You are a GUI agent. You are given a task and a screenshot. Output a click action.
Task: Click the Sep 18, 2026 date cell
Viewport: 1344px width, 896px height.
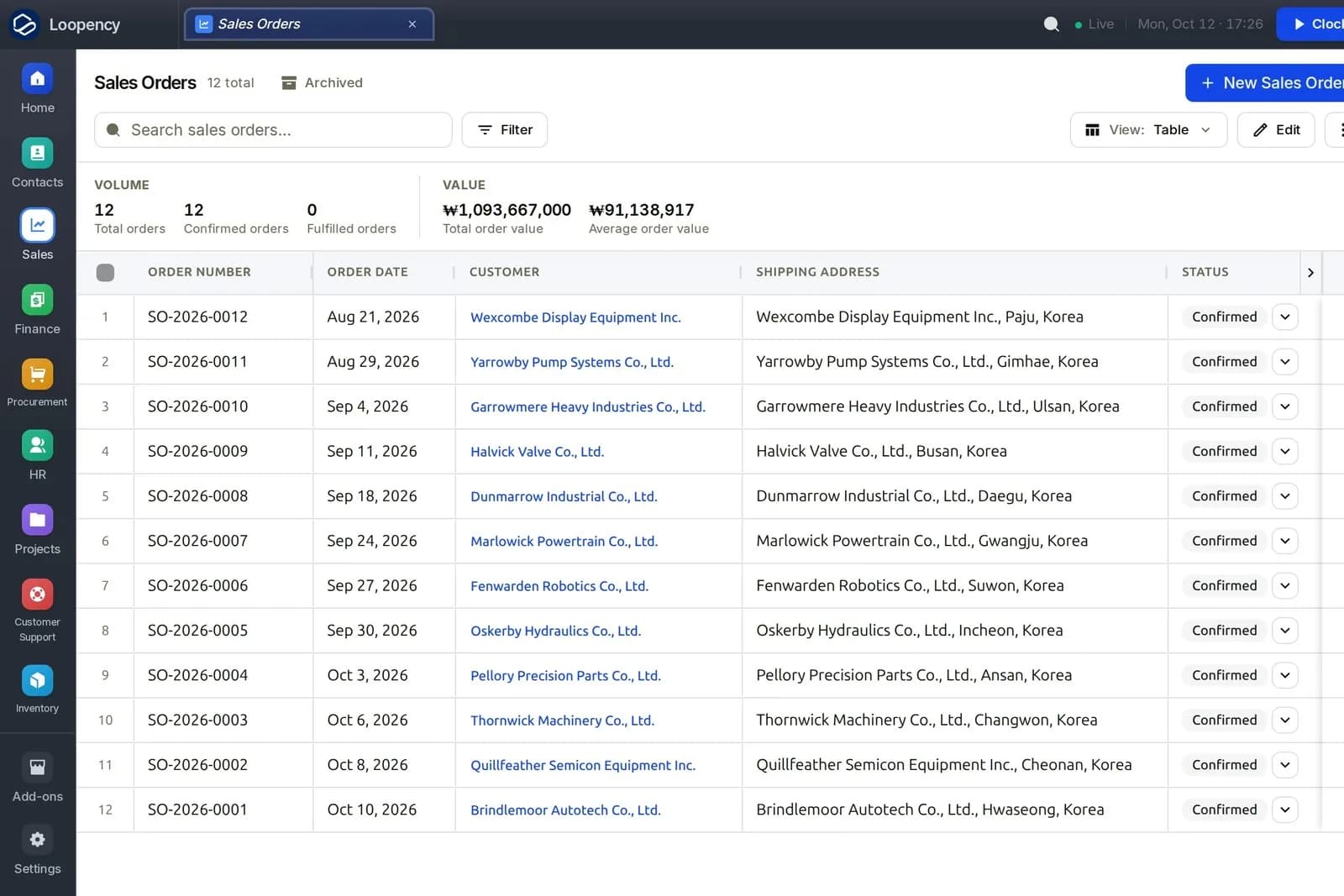coord(372,496)
